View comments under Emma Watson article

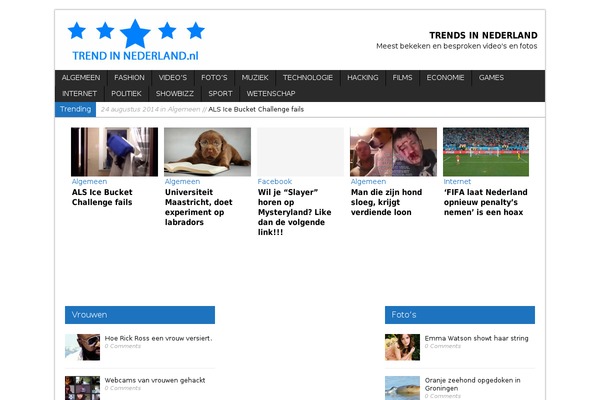(443, 346)
